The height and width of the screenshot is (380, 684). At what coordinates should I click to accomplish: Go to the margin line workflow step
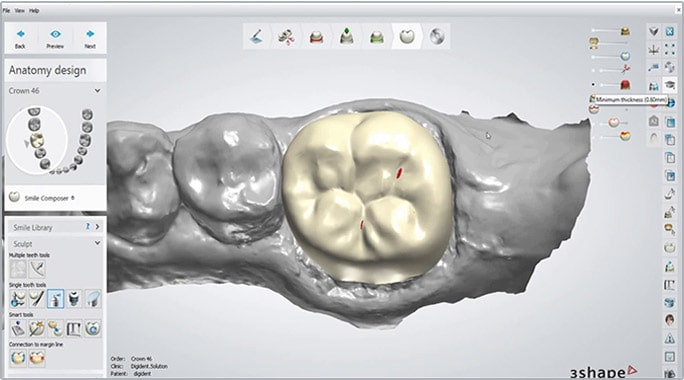tap(317, 37)
